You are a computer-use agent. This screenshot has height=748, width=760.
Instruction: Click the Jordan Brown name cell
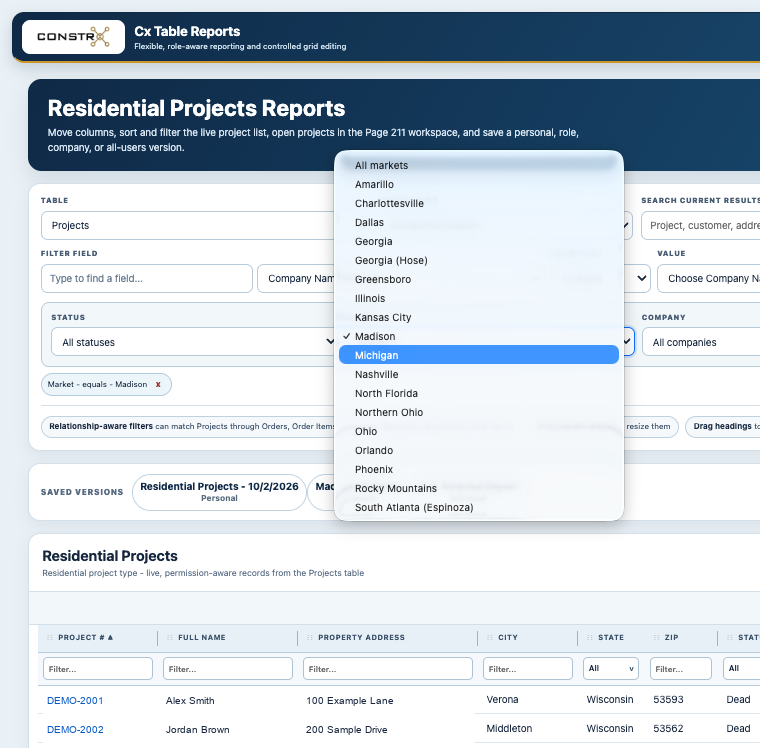point(197,730)
